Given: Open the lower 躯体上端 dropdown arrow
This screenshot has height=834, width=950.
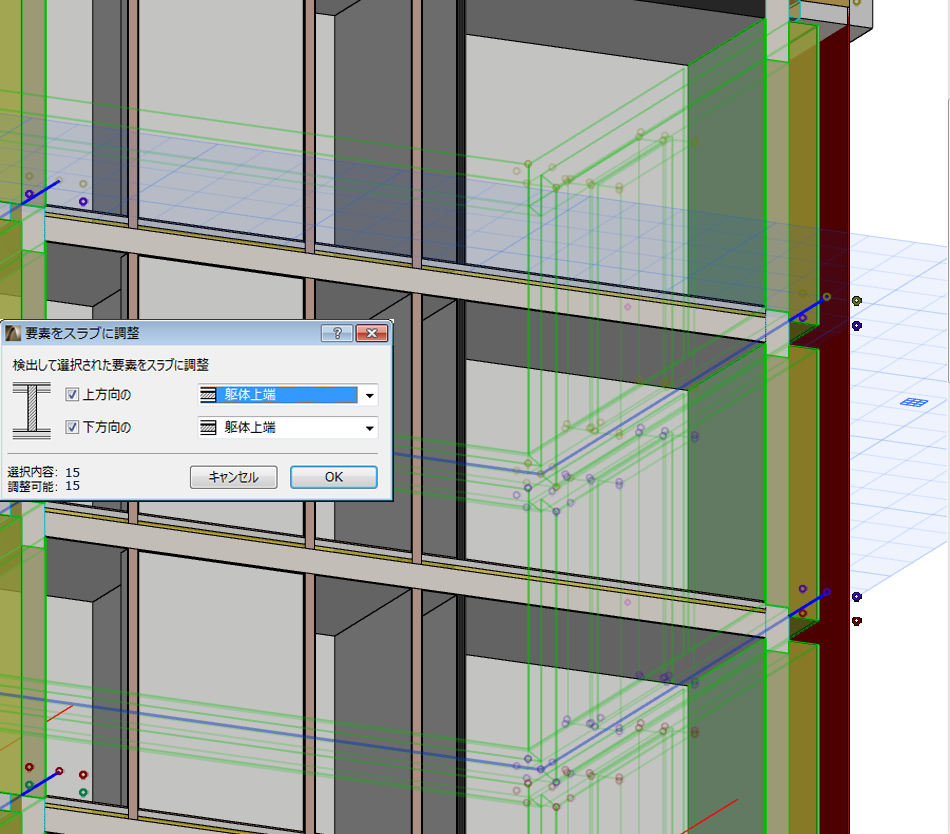Looking at the screenshot, I should coord(369,427).
